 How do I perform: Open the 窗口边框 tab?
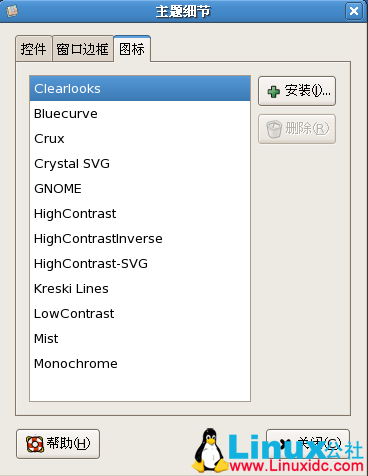[83, 49]
